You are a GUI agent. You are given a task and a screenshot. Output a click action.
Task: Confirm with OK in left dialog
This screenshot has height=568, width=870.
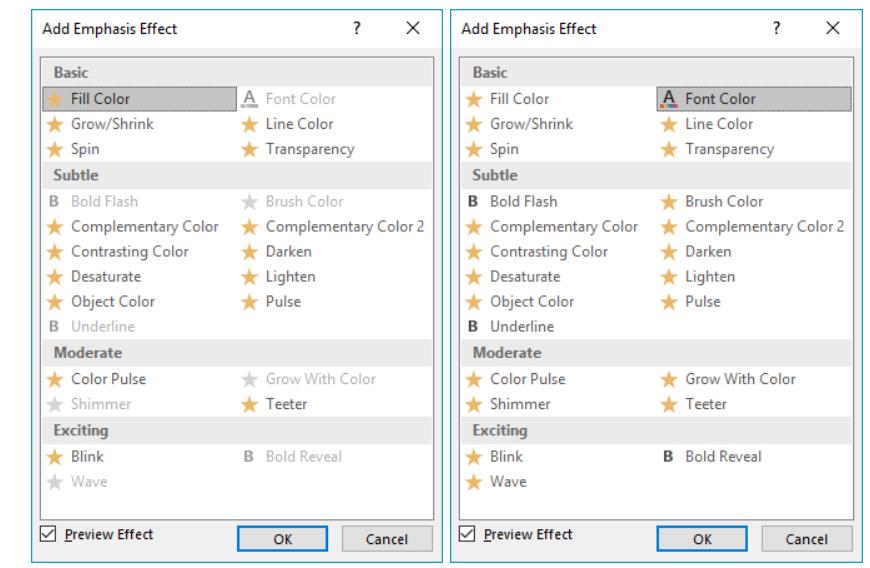[282, 539]
